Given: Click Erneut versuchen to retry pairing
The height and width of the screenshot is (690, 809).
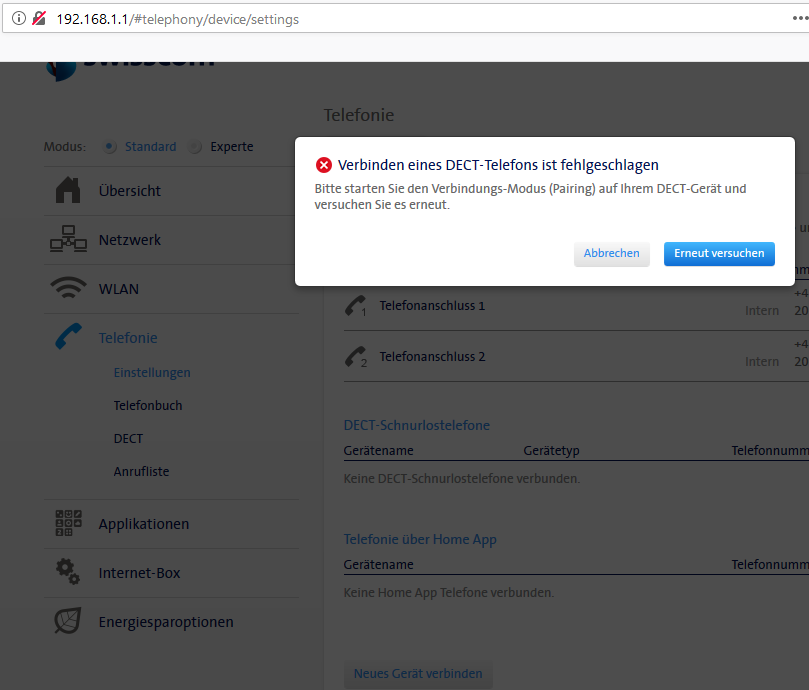Looking at the screenshot, I should (x=719, y=253).
